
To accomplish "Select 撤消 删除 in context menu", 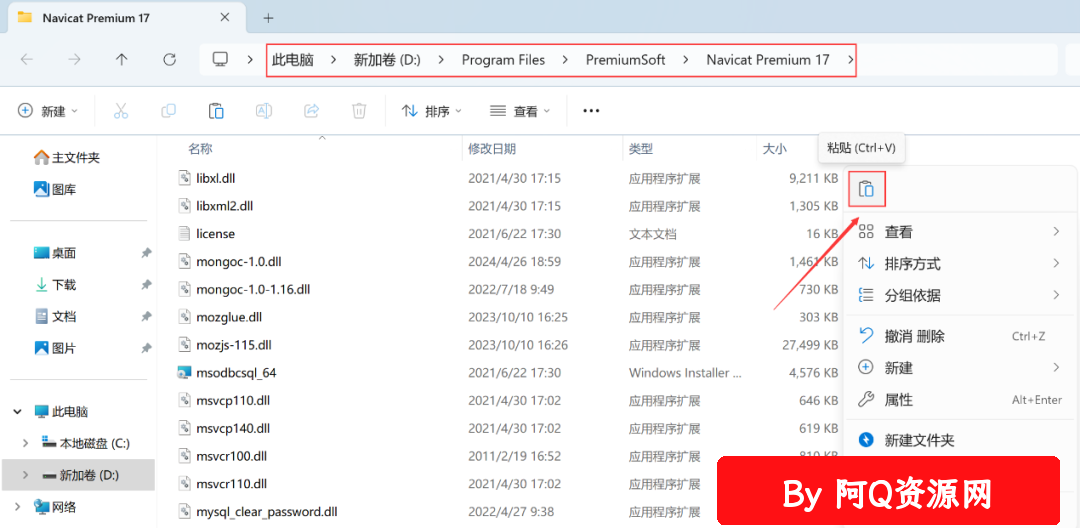I will pyautogui.click(x=961, y=337).
